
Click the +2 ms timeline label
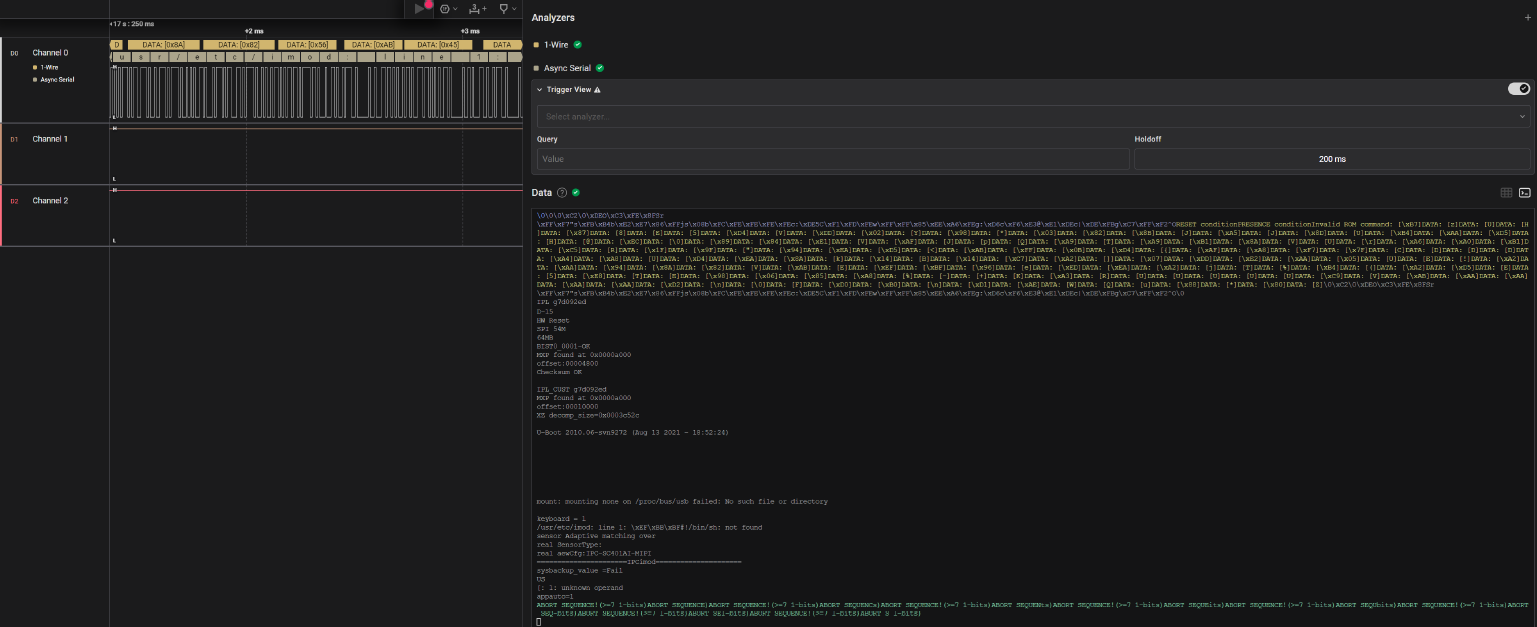(254, 32)
